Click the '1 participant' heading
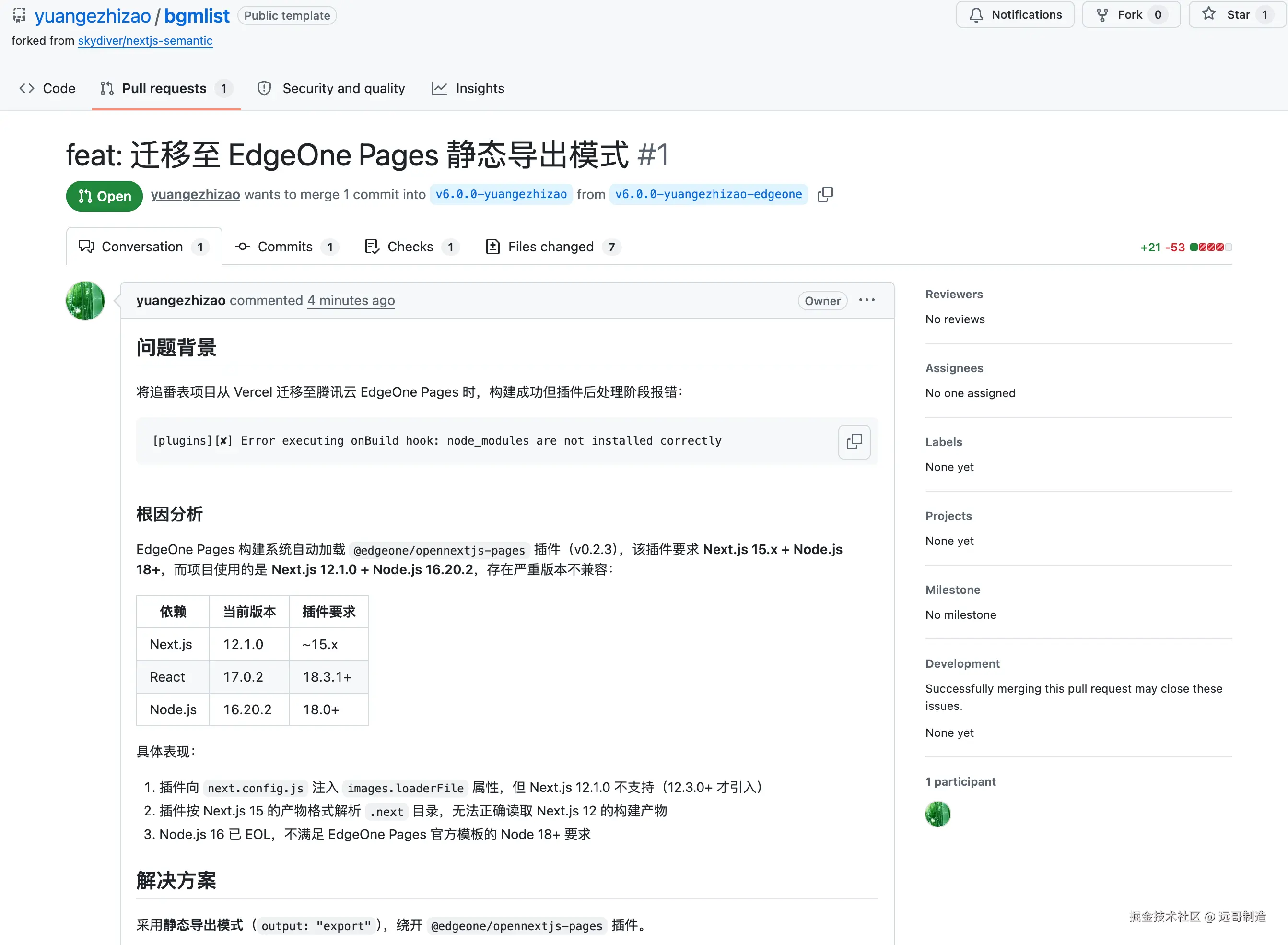The height and width of the screenshot is (945, 1288). click(x=960, y=781)
